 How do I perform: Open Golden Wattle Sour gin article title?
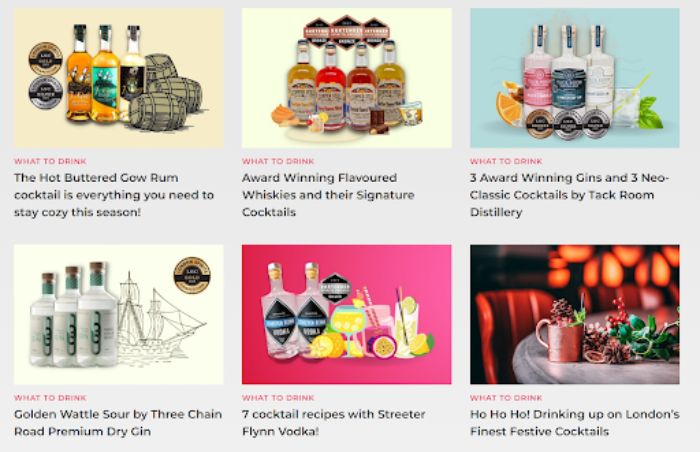tap(118, 423)
